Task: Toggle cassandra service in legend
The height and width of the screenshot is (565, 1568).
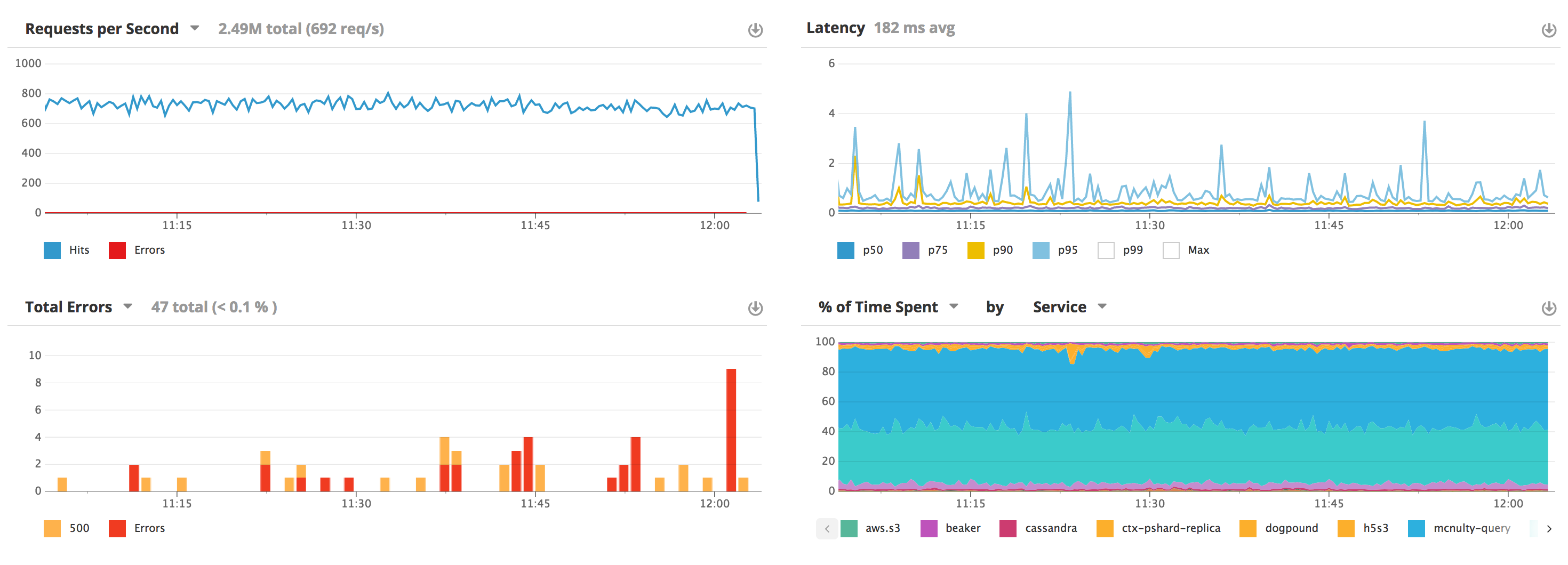Action: click(1038, 529)
